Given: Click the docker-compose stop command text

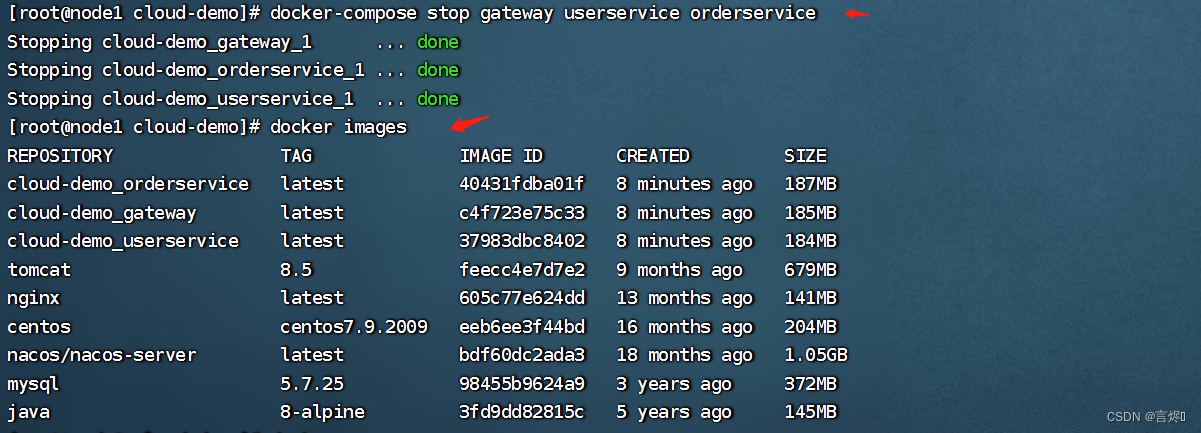Looking at the screenshot, I should pos(543,13).
